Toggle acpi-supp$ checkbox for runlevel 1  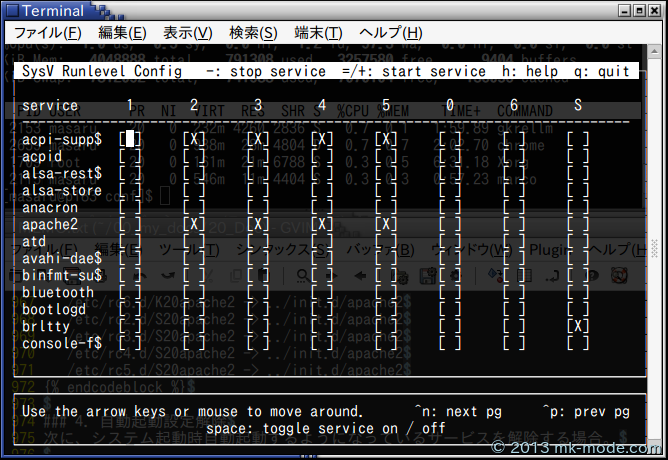(130, 139)
